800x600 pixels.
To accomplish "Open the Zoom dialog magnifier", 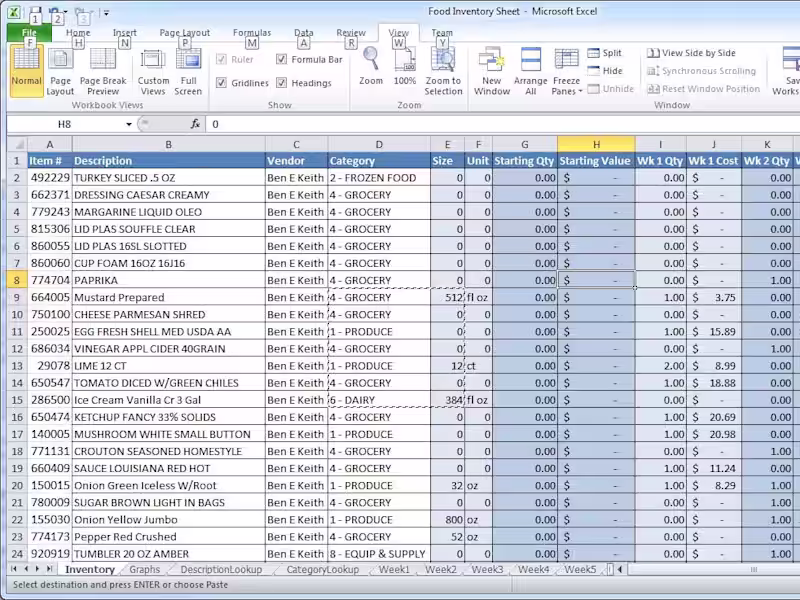I will coord(371,66).
